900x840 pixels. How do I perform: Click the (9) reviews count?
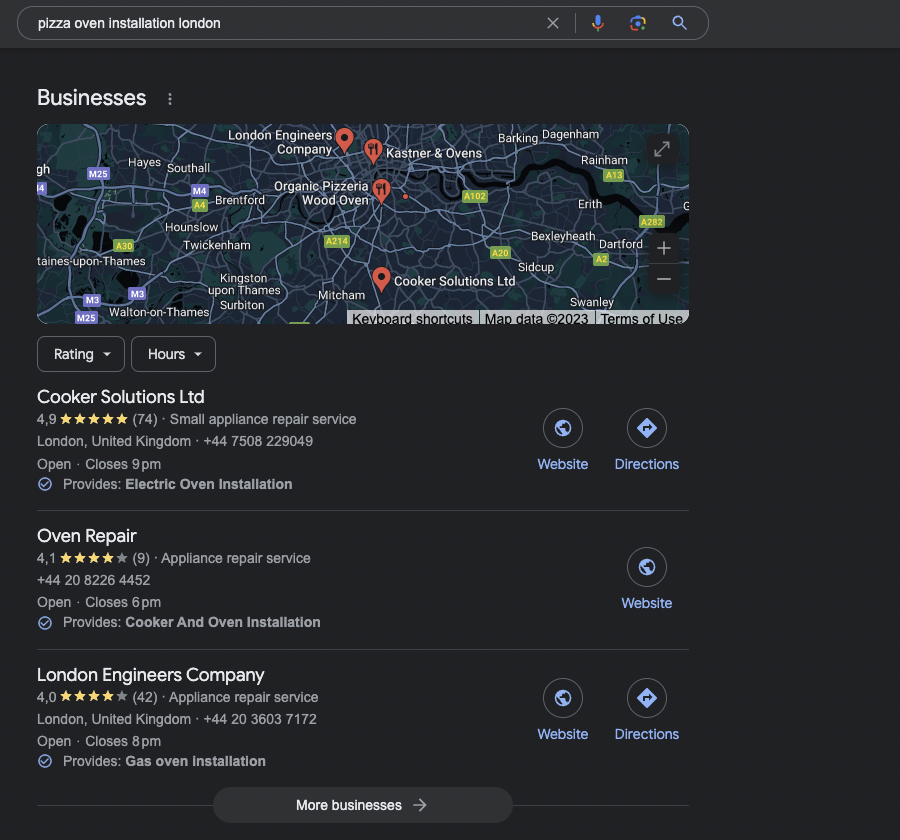coord(141,559)
